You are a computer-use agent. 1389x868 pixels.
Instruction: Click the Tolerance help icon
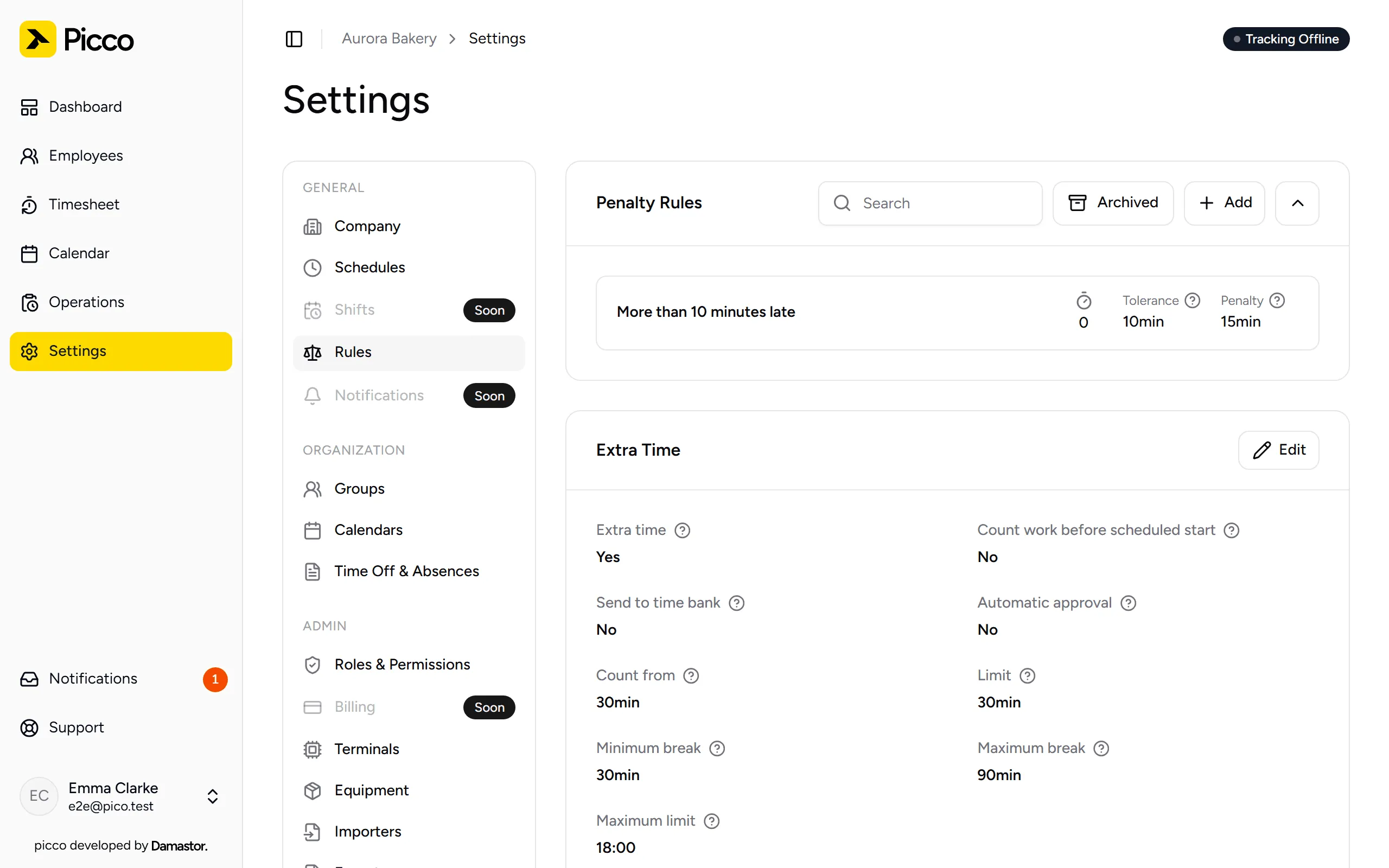point(1192,301)
